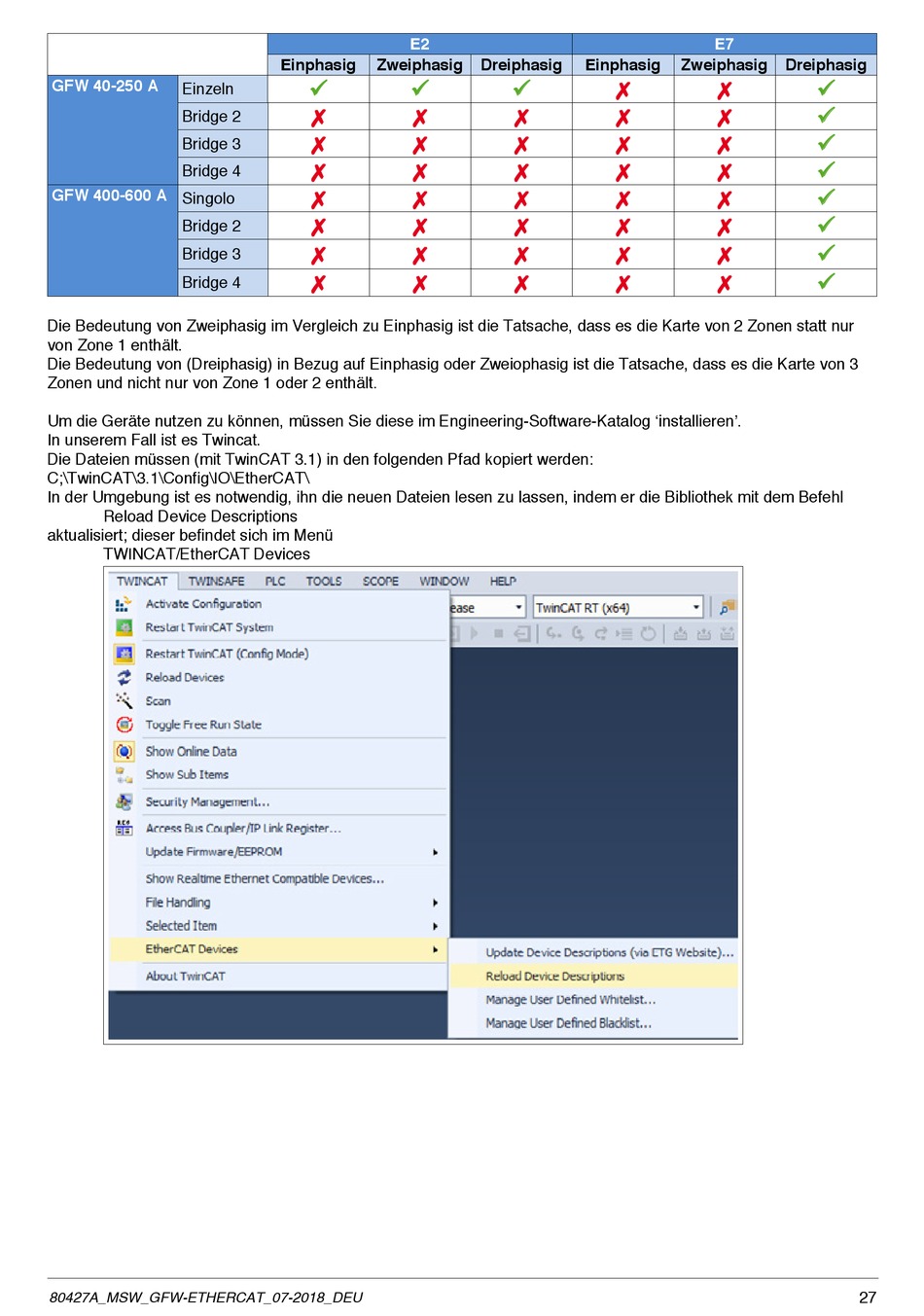The image size is (924, 1316).
Task: Click the find icon right of TwinCAT RT
Action: coord(727,608)
